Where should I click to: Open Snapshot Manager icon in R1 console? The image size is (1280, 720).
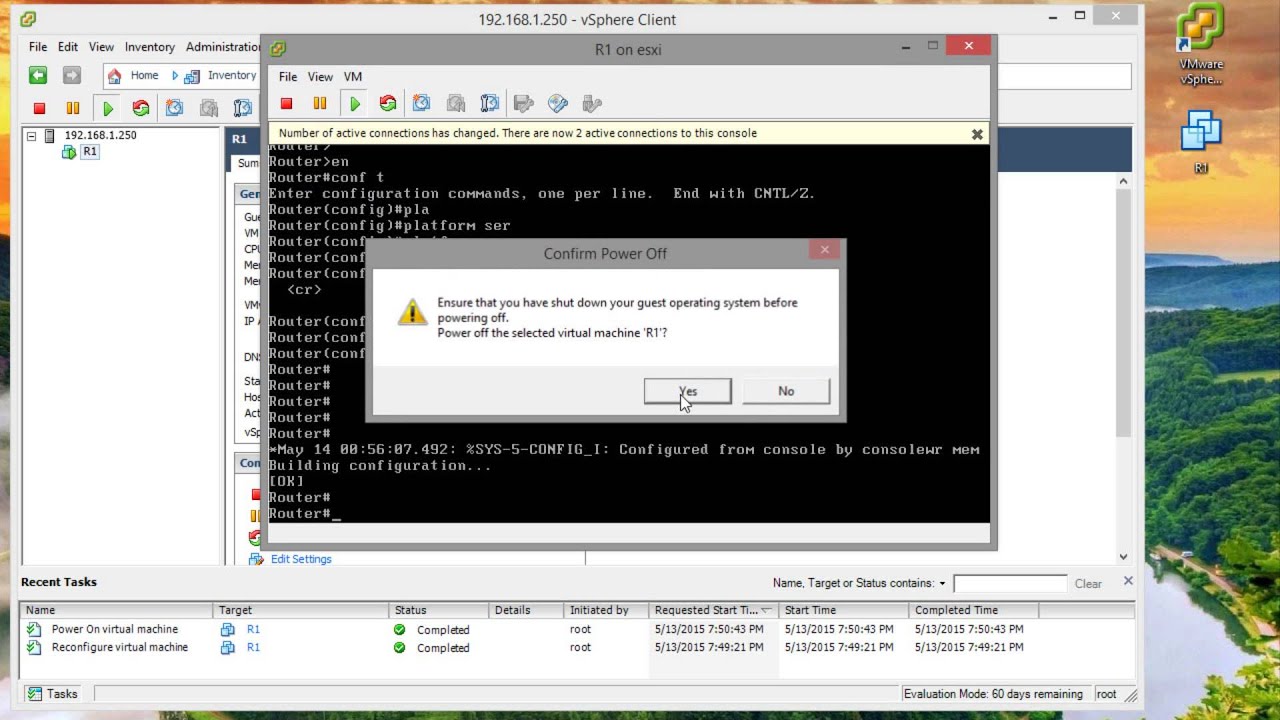(490, 104)
